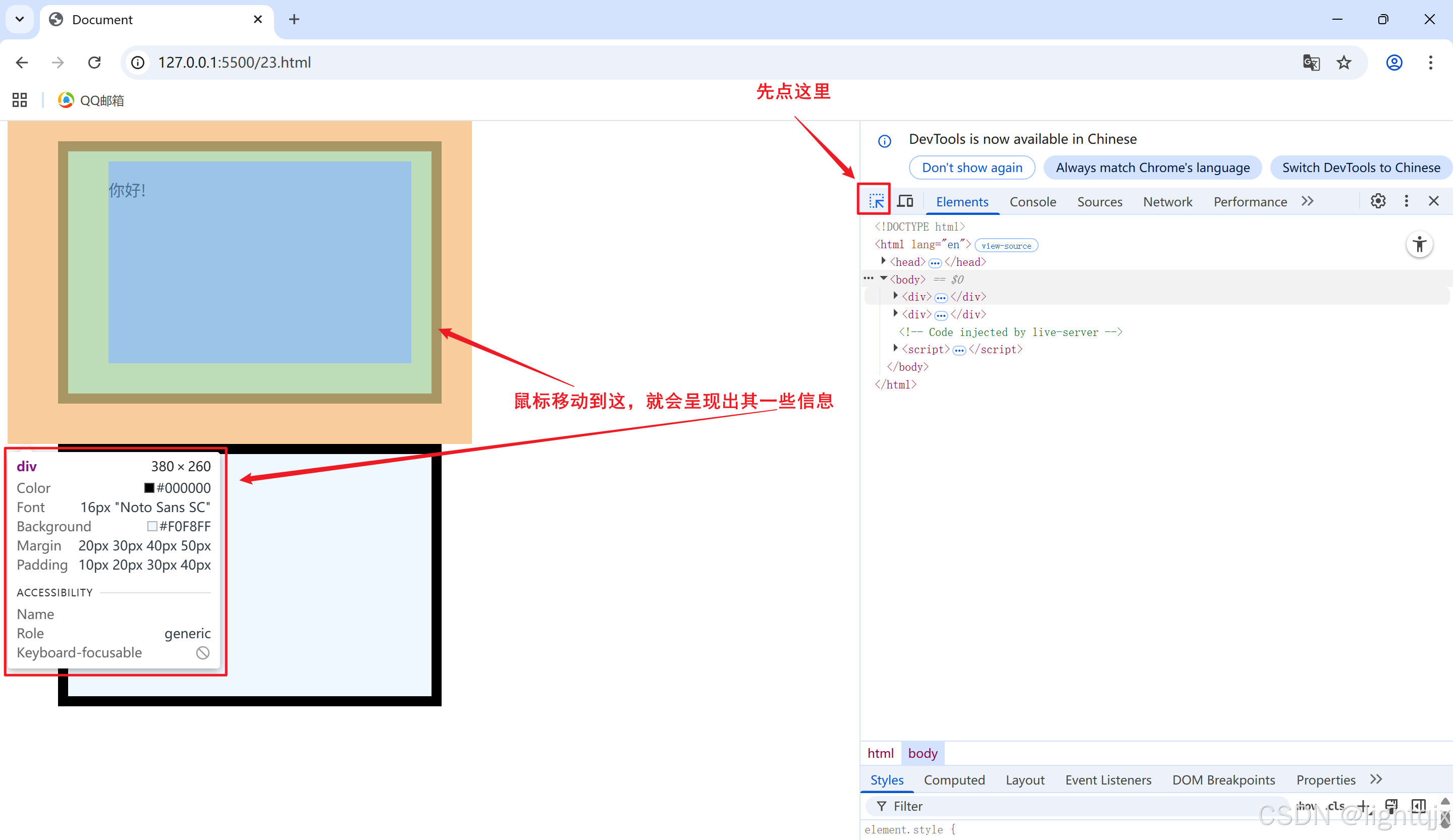
Task: Expand the script element node
Action: coord(895,348)
